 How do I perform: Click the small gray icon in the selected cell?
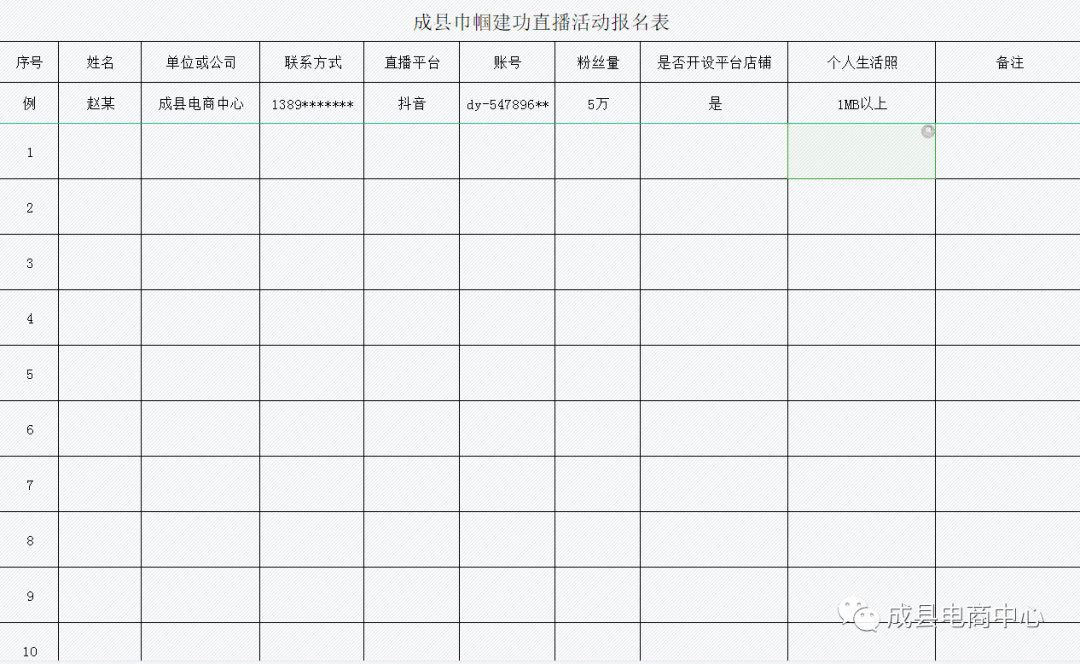click(x=928, y=132)
